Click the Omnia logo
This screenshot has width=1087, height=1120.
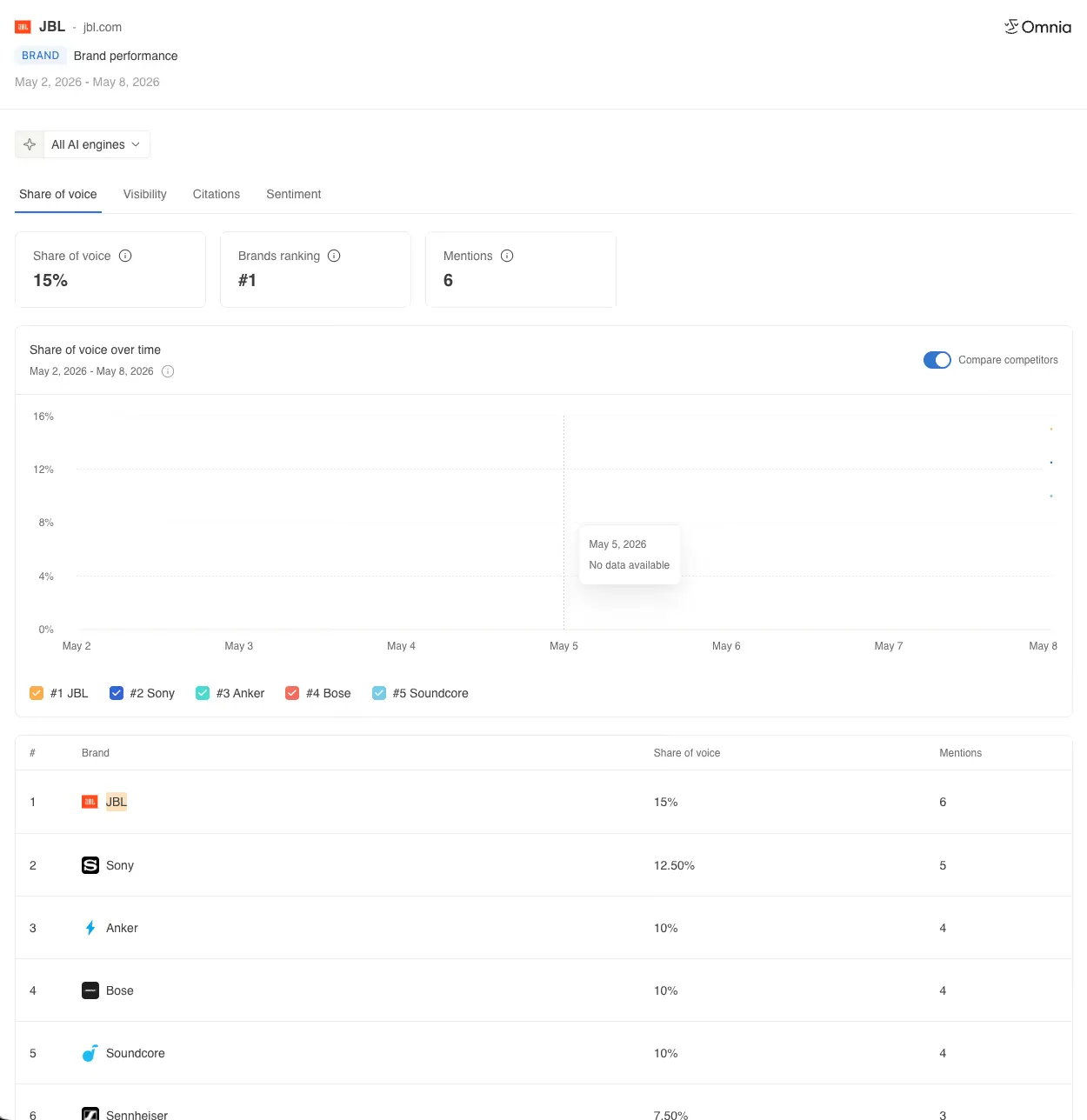tap(1037, 27)
